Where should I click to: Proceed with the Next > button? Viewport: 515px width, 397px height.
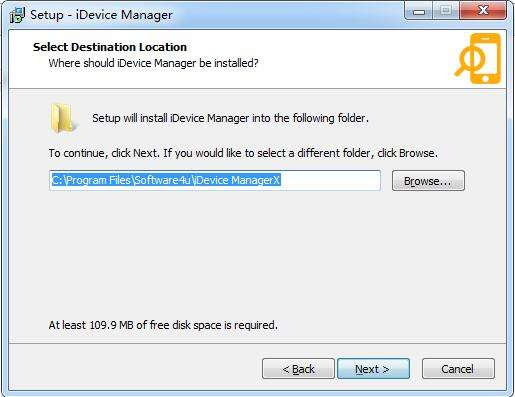click(x=373, y=369)
